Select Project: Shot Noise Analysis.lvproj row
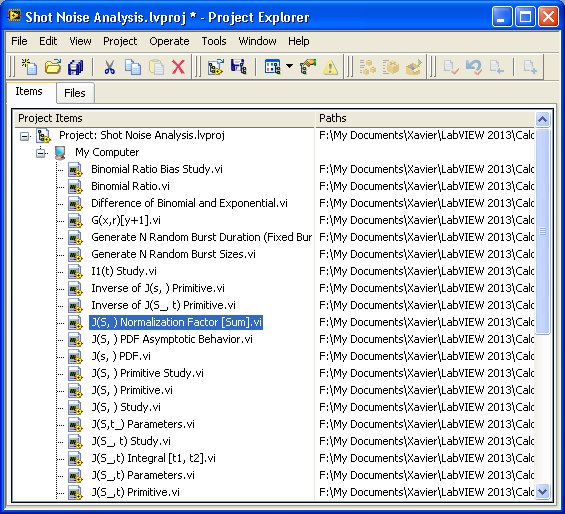The width and height of the screenshot is (565, 514). click(142, 135)
